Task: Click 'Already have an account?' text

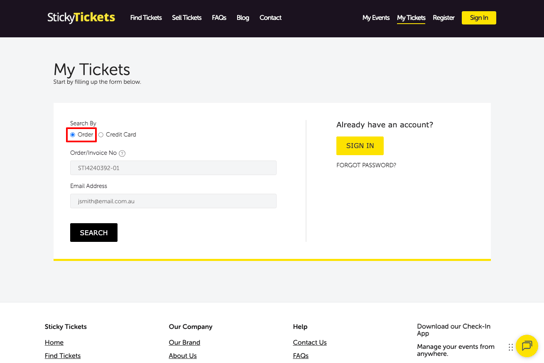Action: pyautogui.click(x=384, y=125)
